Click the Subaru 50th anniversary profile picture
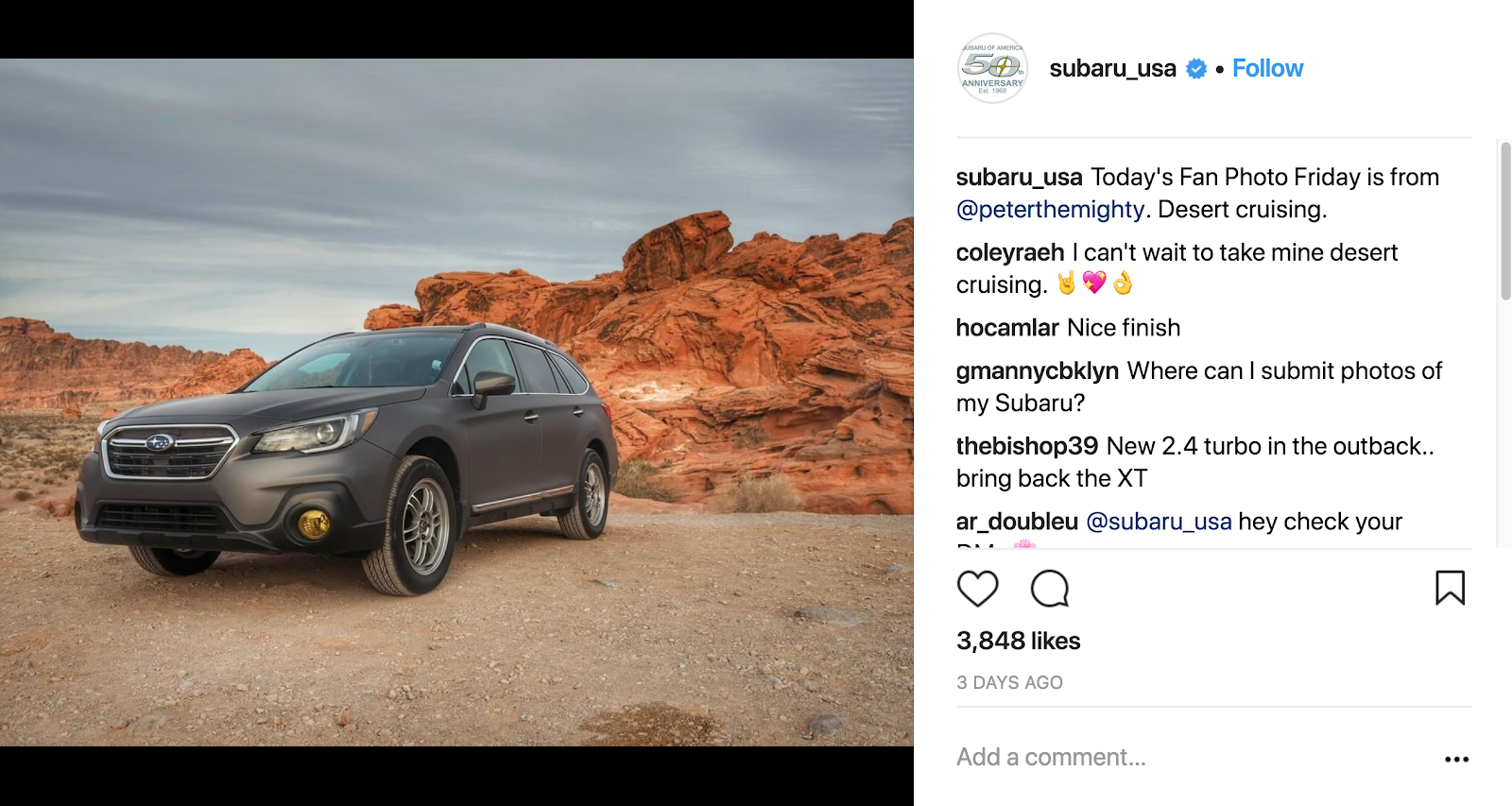Viewport: 1512px width, 806px height. tap(992, 68)
